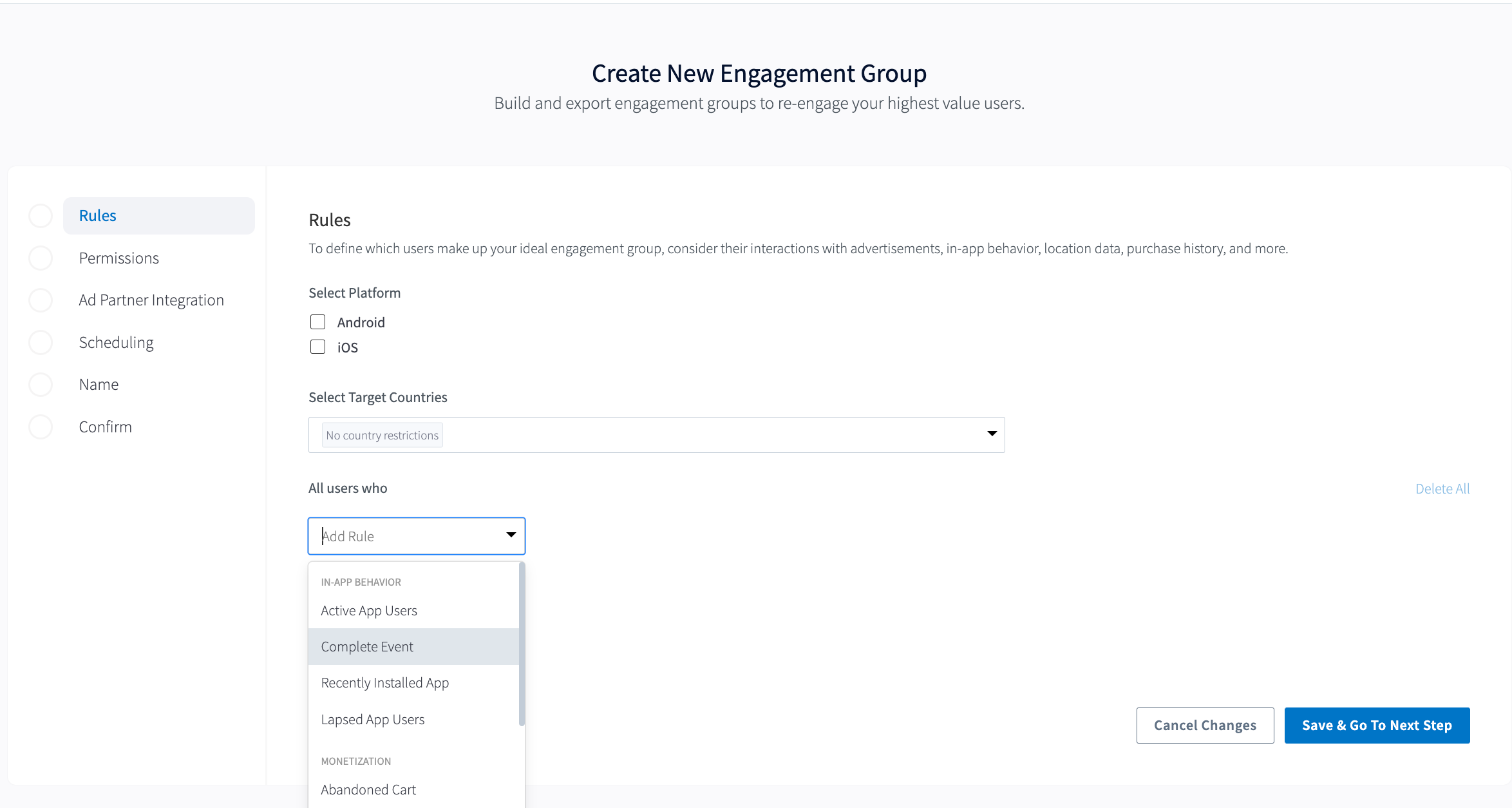Screen dimensions: 1512x808
Task: Click the rule list scrollbar
Action: tap(522, 644)
